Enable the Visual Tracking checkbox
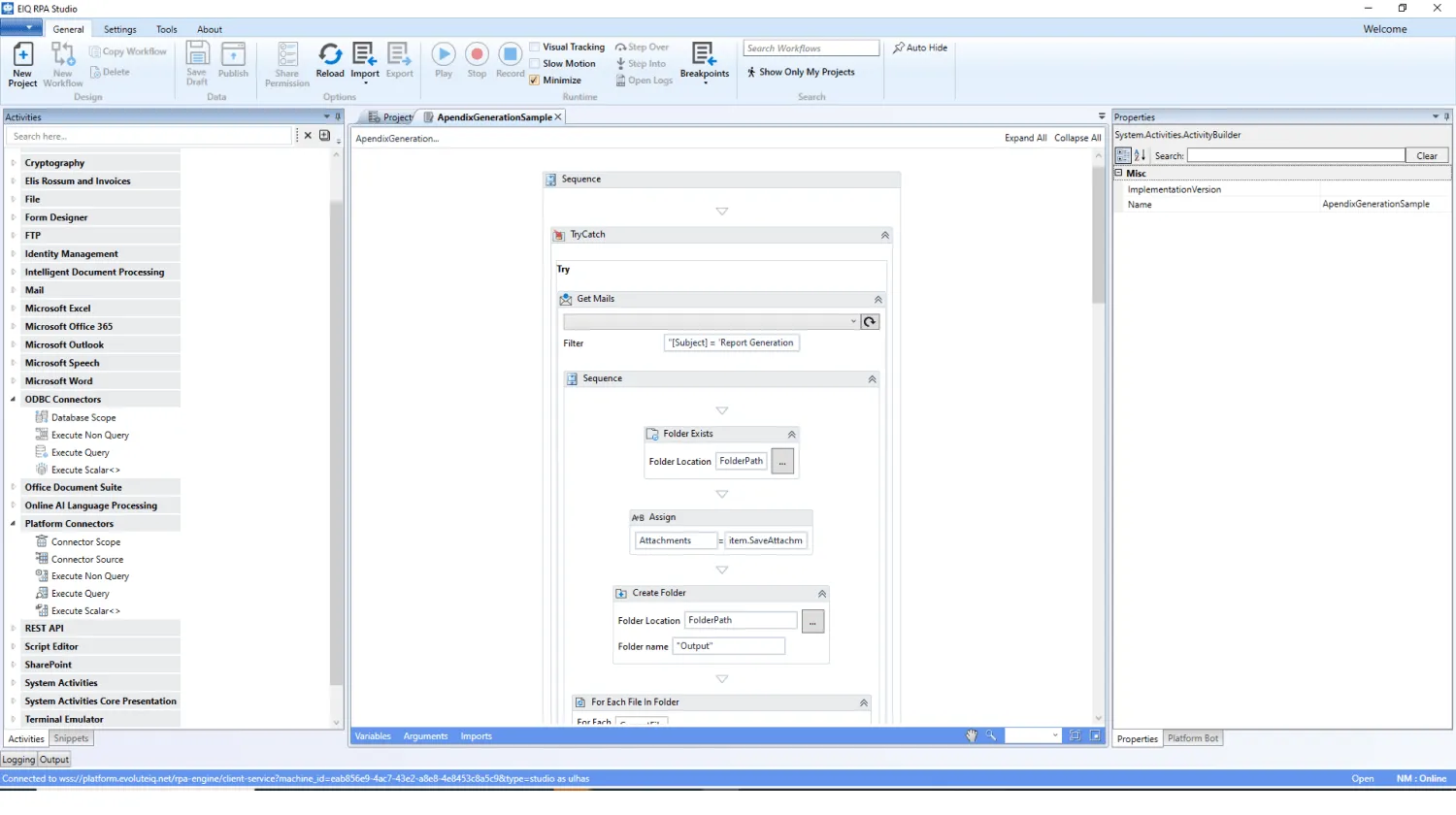Image resolution: width=1456 pixels, height=815 pixels. (535, 48)
